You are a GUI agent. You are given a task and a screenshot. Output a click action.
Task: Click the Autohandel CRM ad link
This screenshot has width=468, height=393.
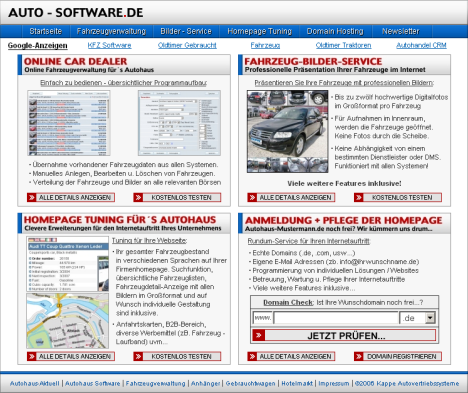click(421, 45)
